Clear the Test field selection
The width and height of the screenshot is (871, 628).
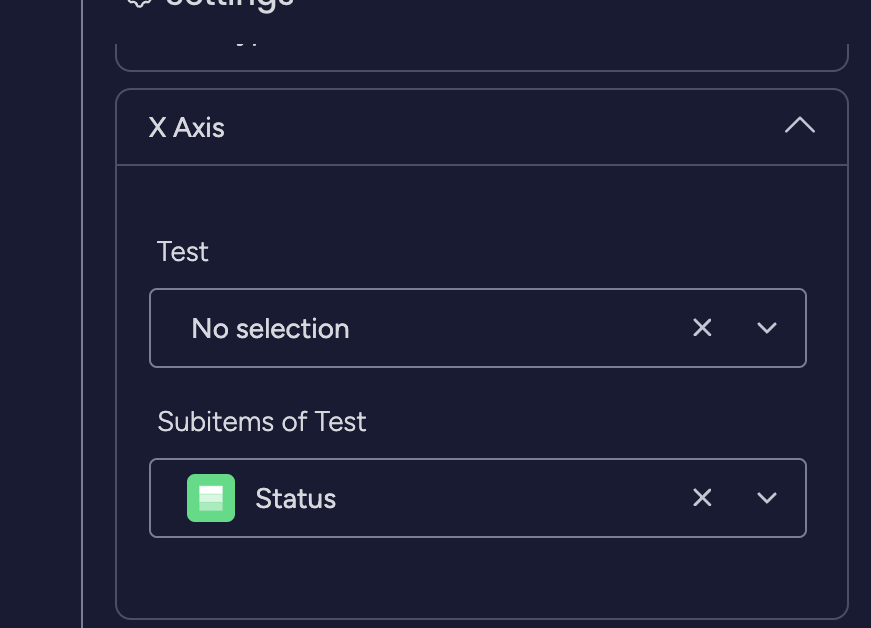[x=702, y=328]
